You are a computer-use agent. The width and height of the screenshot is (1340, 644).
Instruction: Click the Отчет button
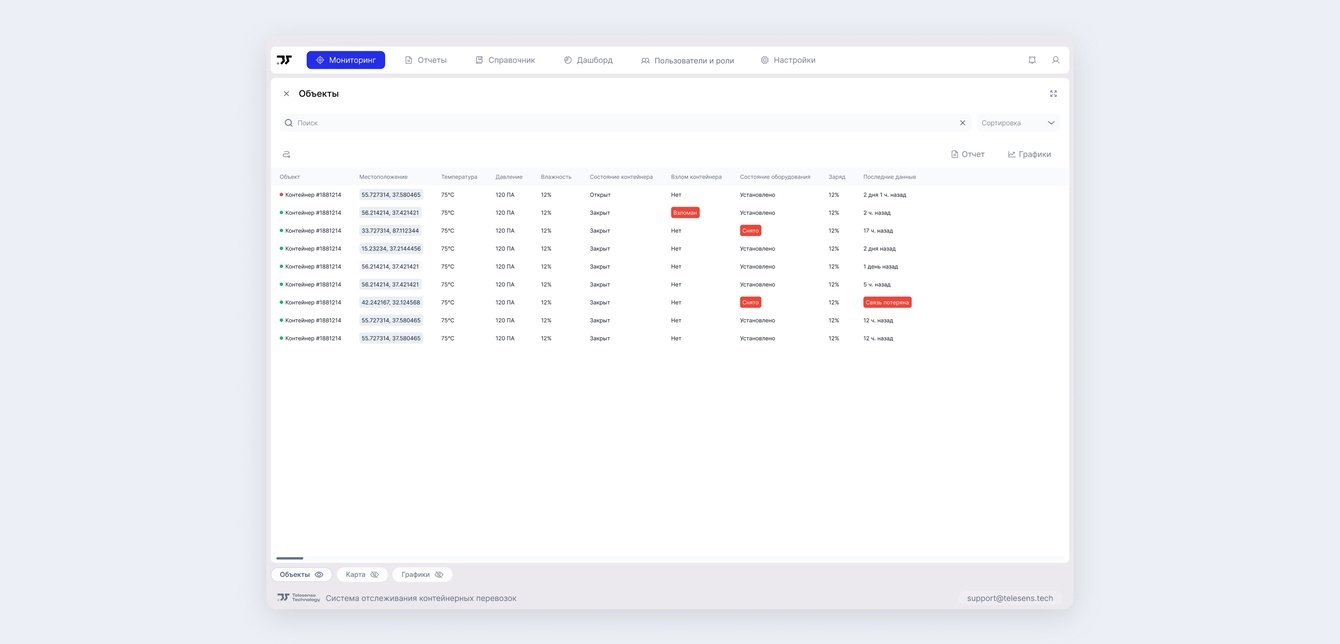tap(967, 154)
